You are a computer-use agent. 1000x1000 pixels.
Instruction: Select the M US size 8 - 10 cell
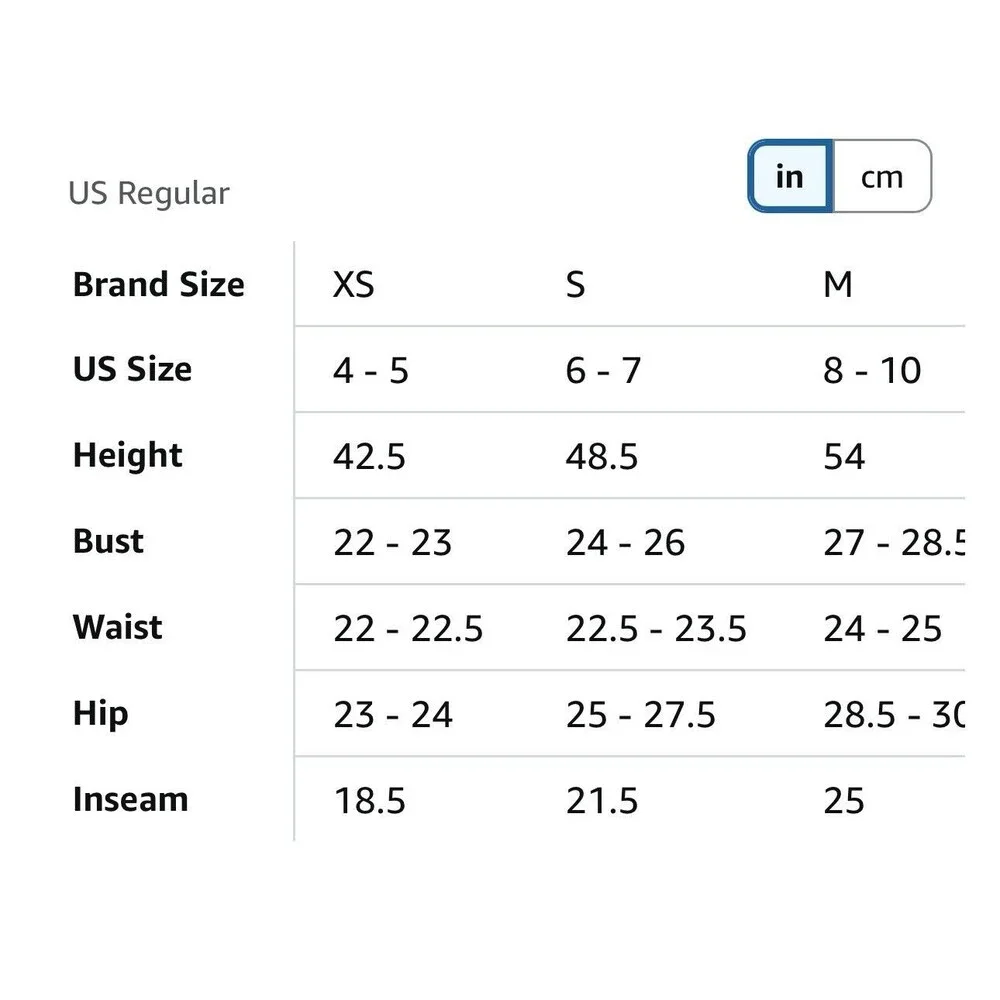click(x=872, y=371)
